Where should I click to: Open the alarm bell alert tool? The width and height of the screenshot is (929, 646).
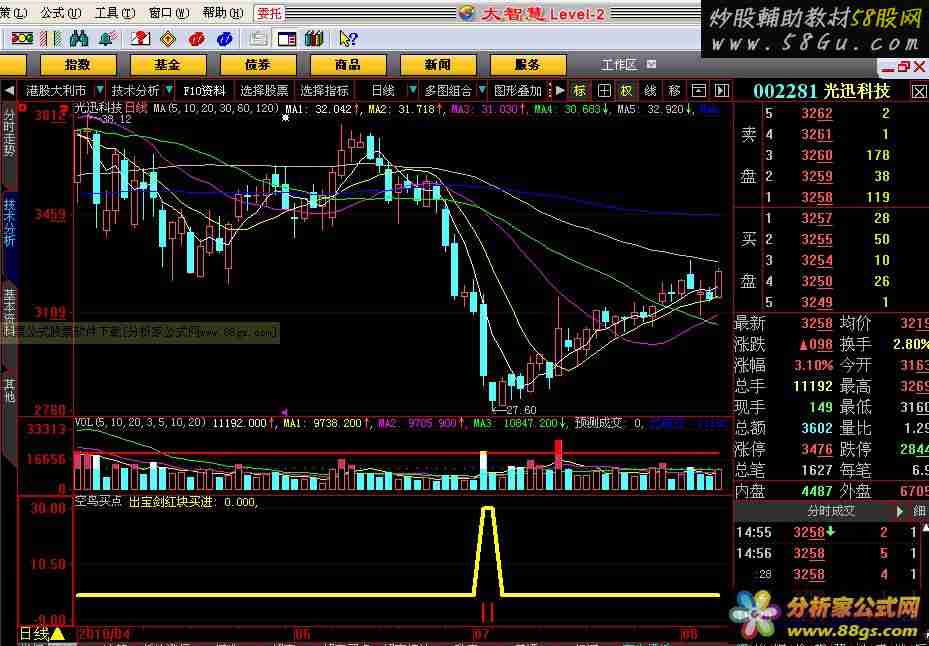(107, 39)
